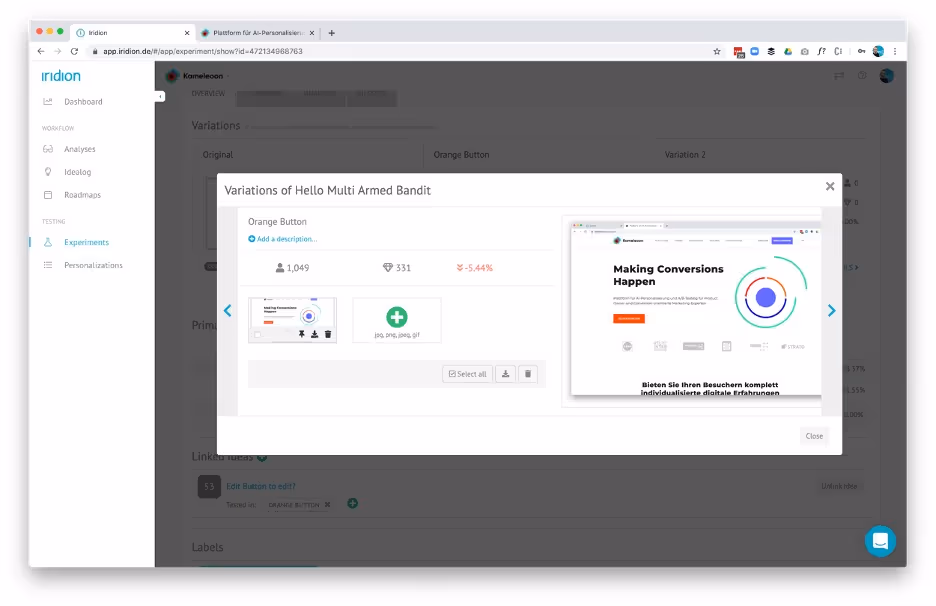Viewport: 936px width, 606px height.
Task: Open Dashboard in the sidebar
Action: pyautogui.click(x=83, y=101)
